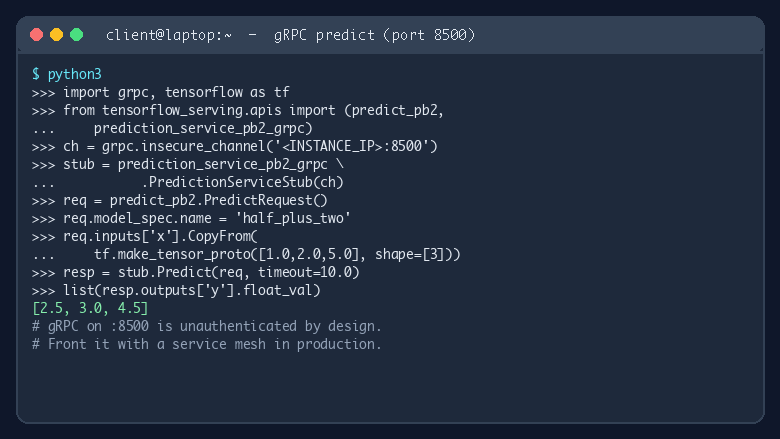Click 'gRPC predict (port 8500)' in title bar
The height and width of the screenshot is (439, 780).
point(375,35)
